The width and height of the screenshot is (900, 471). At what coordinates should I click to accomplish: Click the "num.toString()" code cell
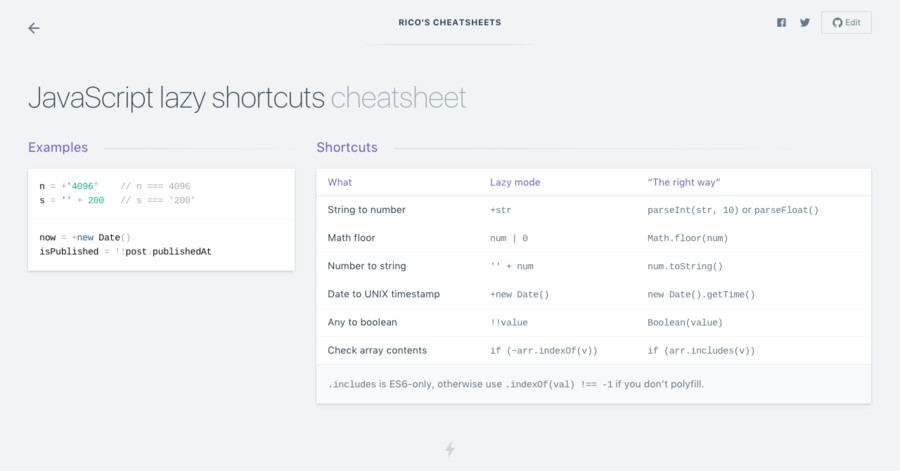pyautogui.click(x=685, y=266)
